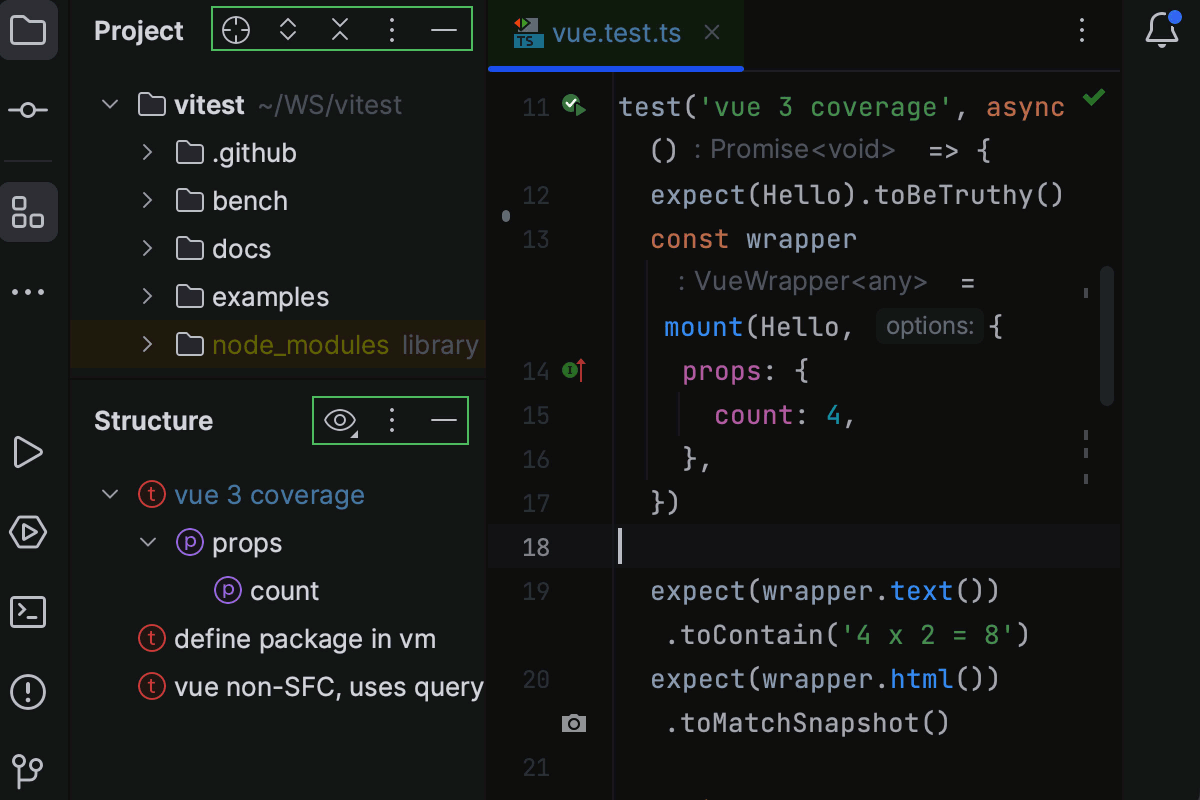
Task: Run test from gutter icon at line 11
Action: pos(574,105)
